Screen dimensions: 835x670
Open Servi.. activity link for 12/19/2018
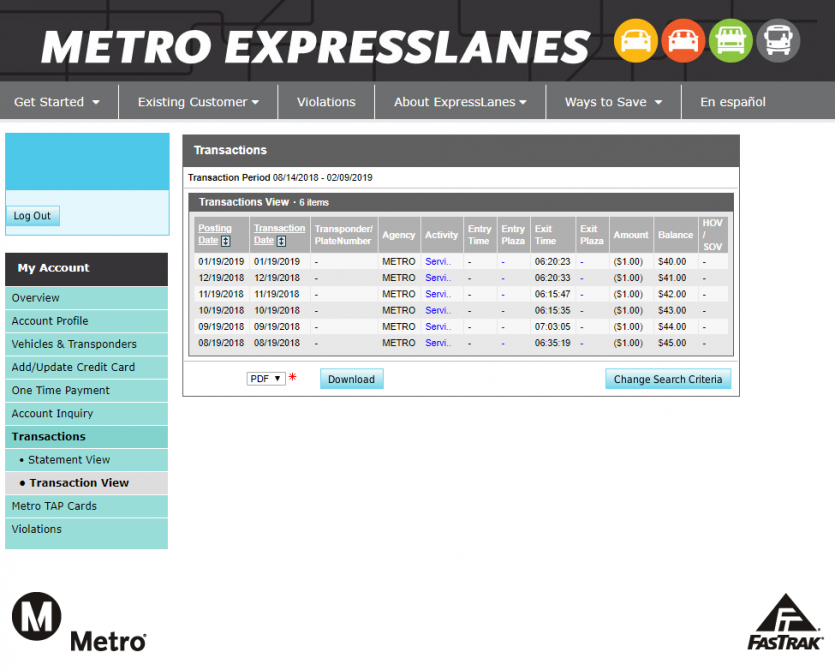(x=438, y=278)
